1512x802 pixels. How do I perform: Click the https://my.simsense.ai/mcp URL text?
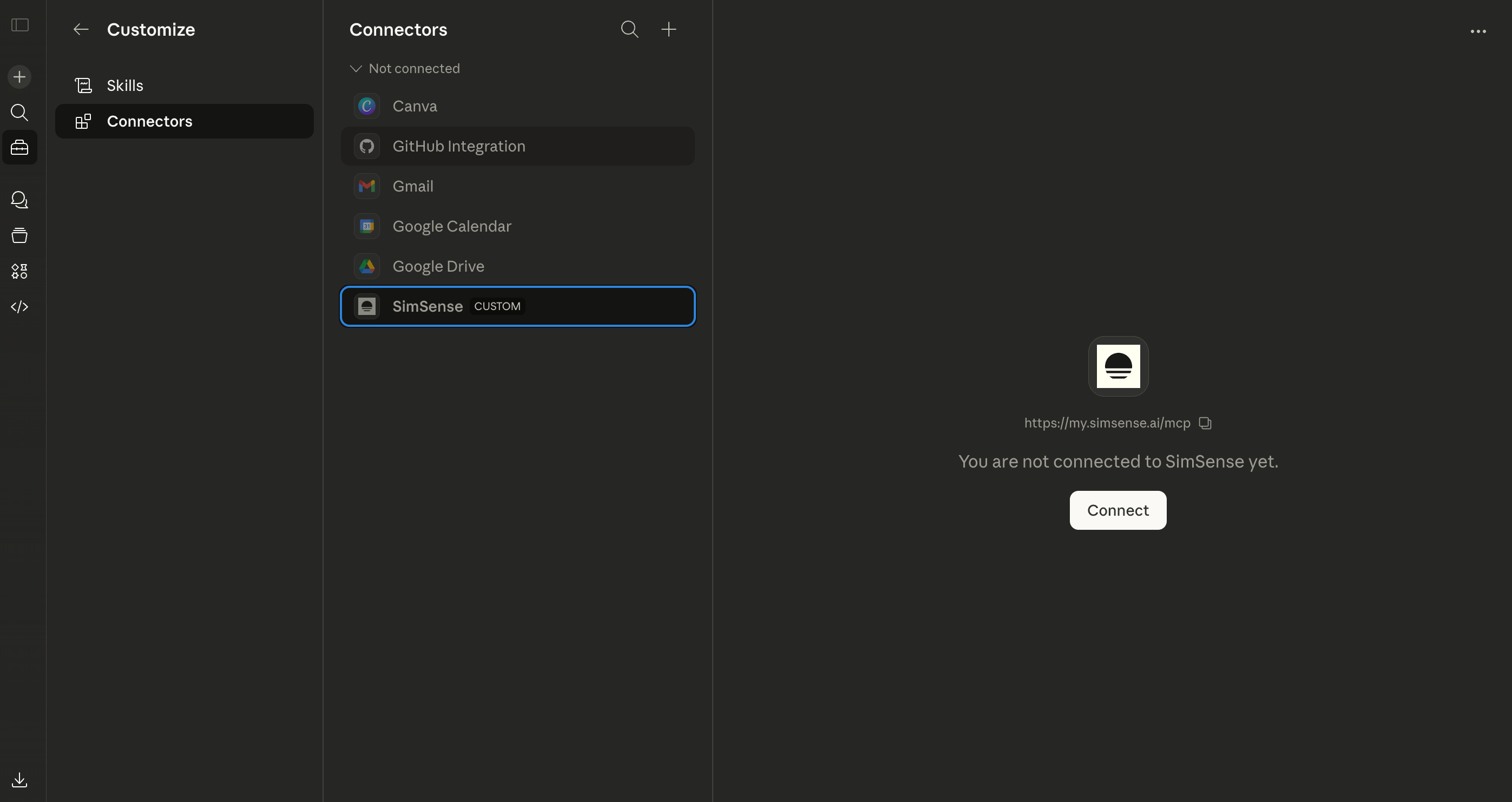pos(1107,423)
